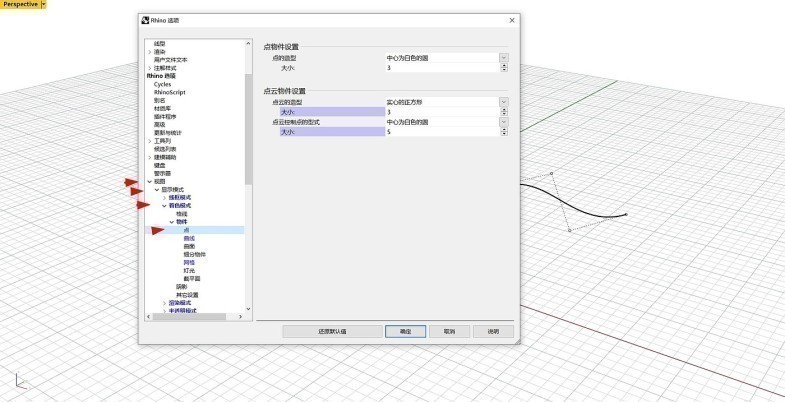The height and width of the screenshot is (402, 785).
Task: Open help with the 说明 button
Action: pos(493,331)
